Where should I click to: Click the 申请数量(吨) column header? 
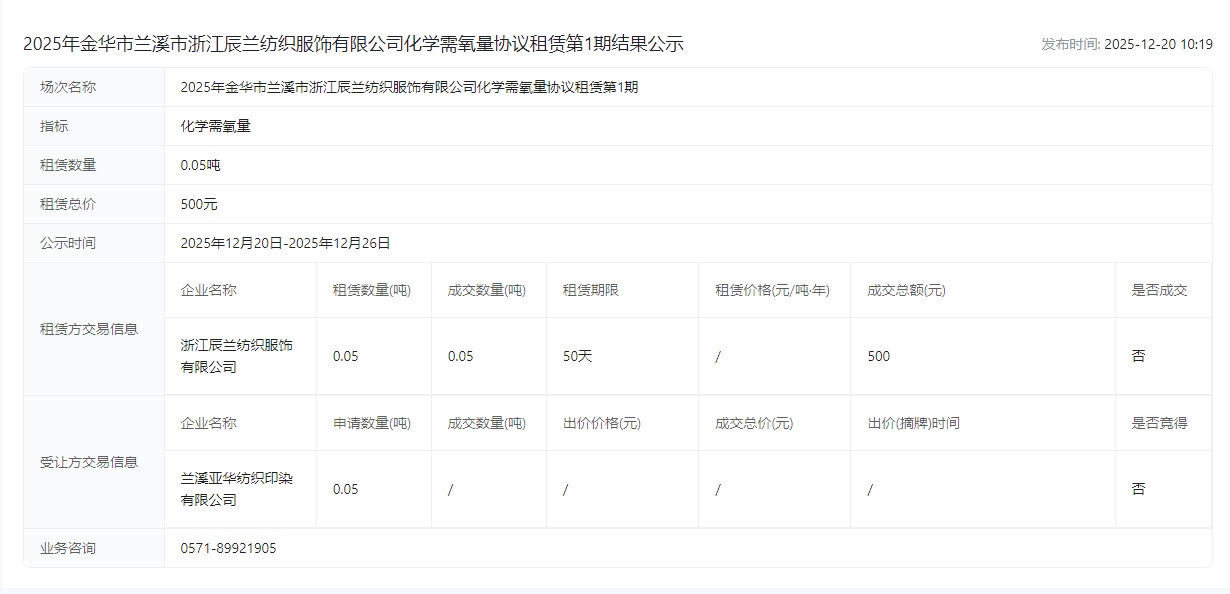tap(372, 423)
